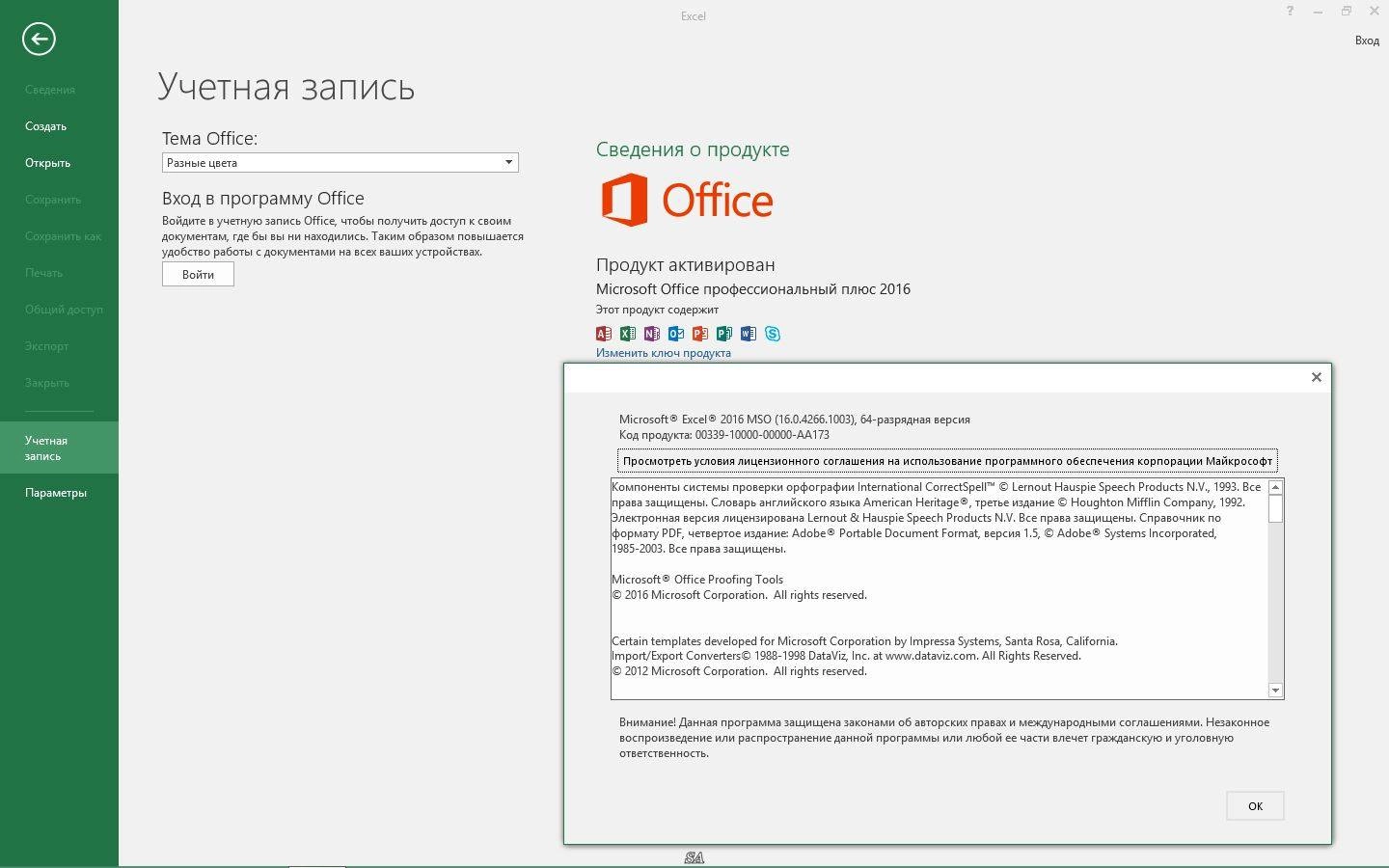1389x868 pixels.
Task: Click the Access app icon
Action: (x=604, y=334)
